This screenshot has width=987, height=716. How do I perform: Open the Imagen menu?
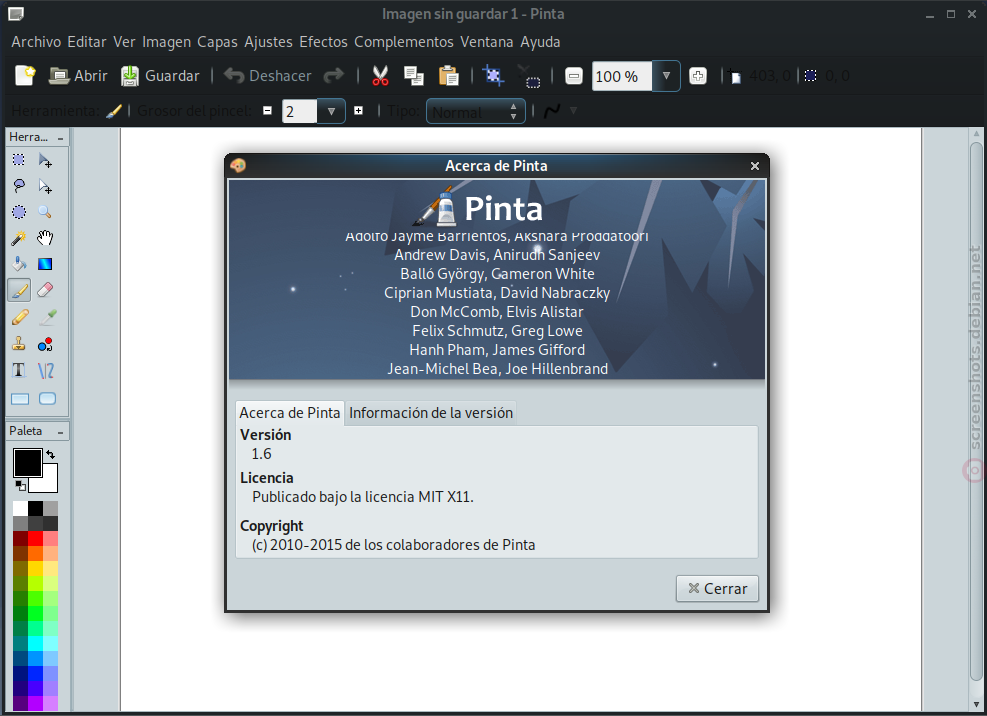[x=166, y=42]
